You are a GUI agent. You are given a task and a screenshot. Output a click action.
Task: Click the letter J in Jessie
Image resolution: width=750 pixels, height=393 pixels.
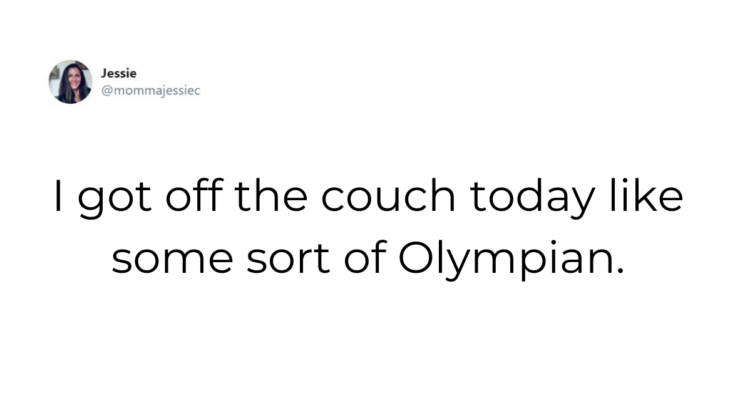point(103,74)
